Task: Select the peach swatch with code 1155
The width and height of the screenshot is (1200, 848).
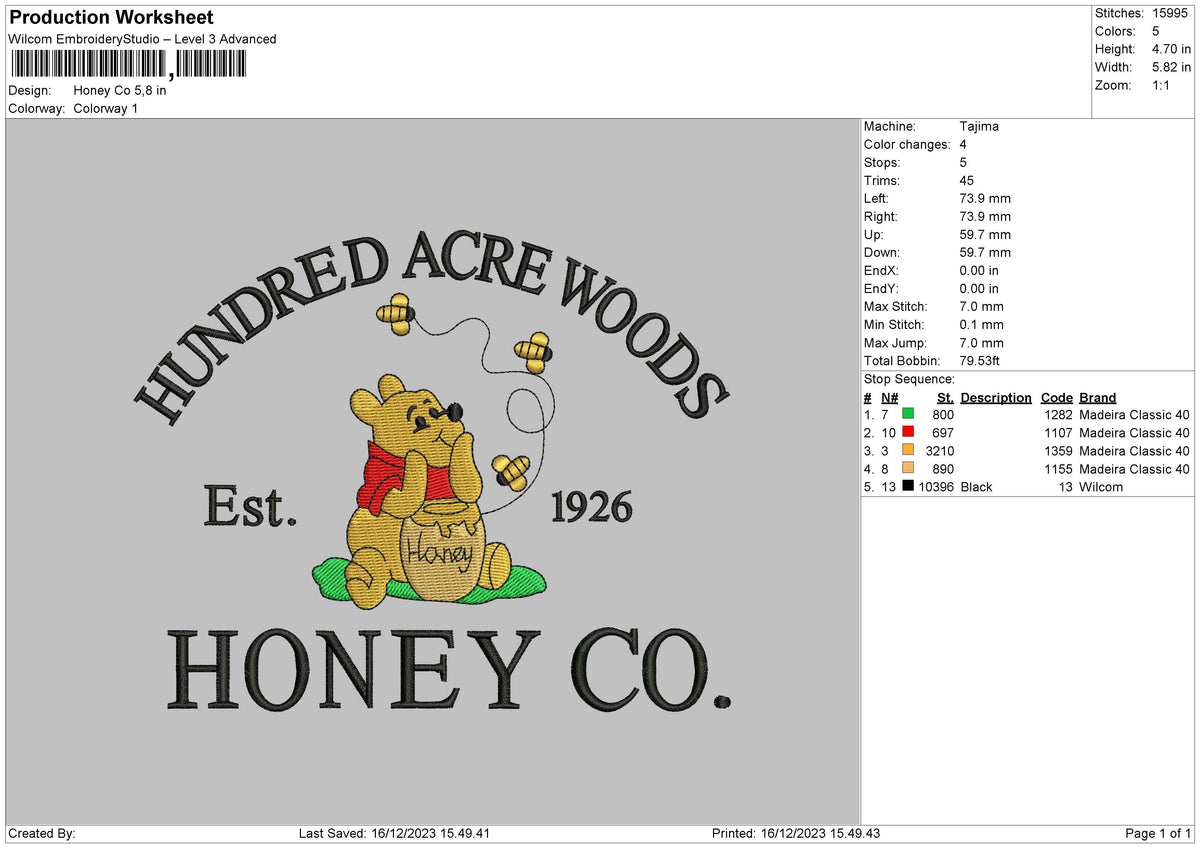Action: pos(908,469)
